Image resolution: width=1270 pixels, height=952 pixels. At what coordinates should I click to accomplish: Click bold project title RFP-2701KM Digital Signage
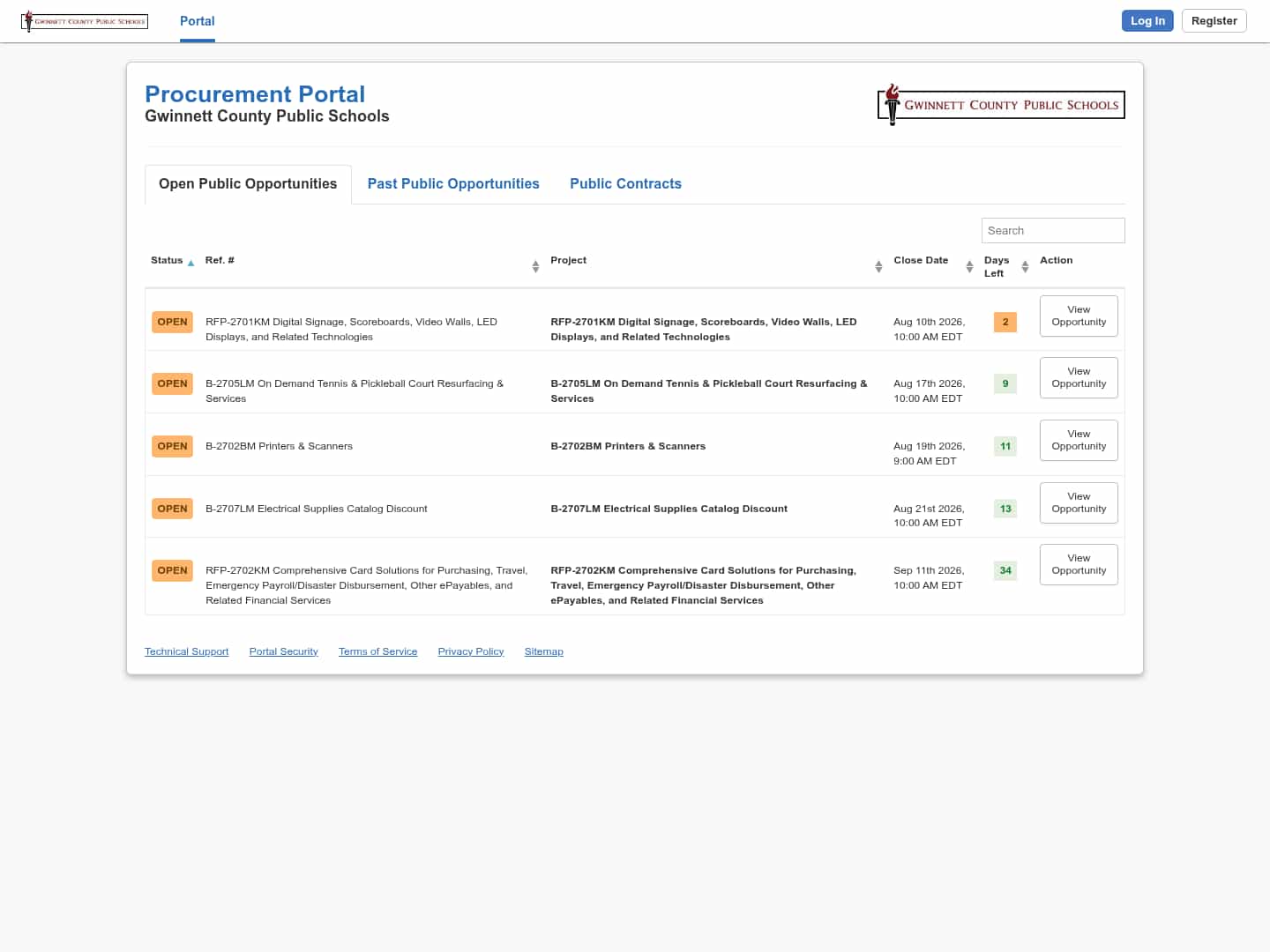pos(704,329)
